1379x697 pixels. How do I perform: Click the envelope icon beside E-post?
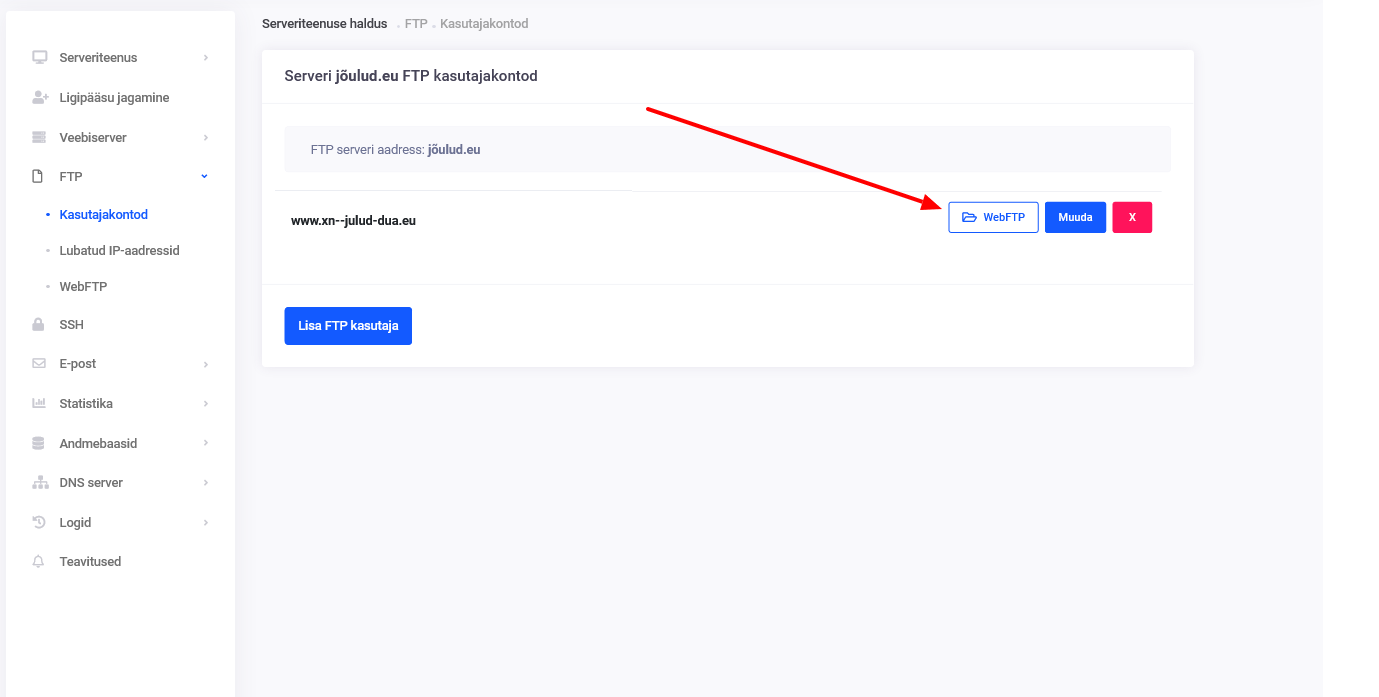[x=39, y=364]
